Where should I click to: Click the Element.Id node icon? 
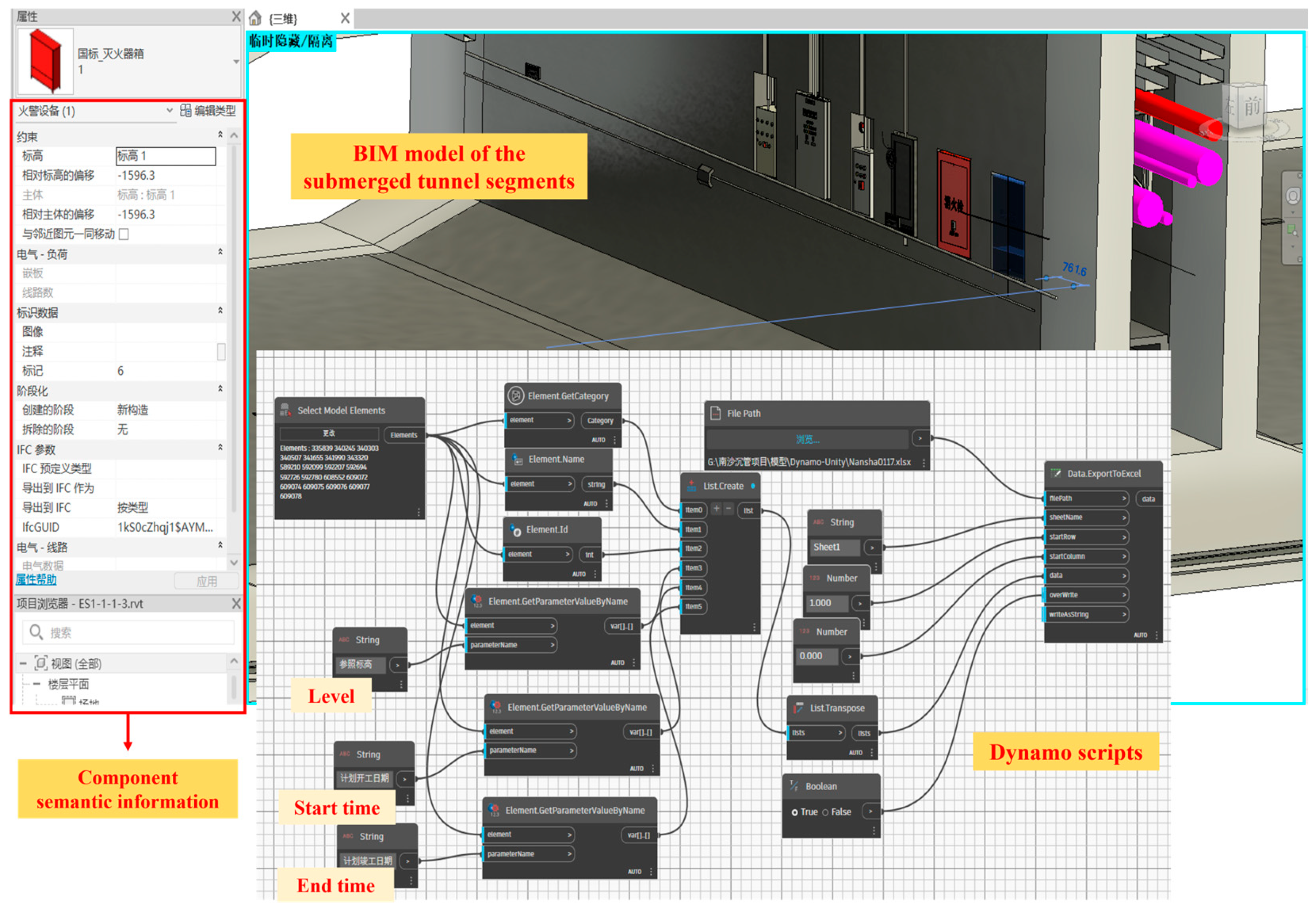click(515, 530)
